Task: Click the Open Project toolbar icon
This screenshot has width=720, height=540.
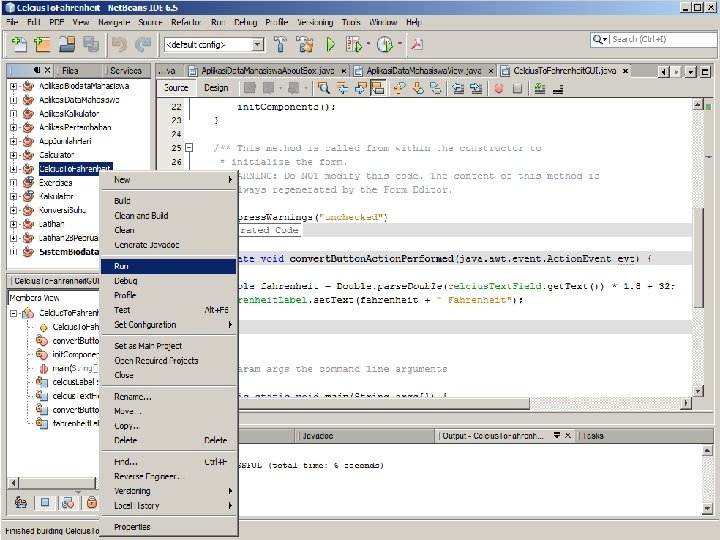Action: [x=67, y=45]
